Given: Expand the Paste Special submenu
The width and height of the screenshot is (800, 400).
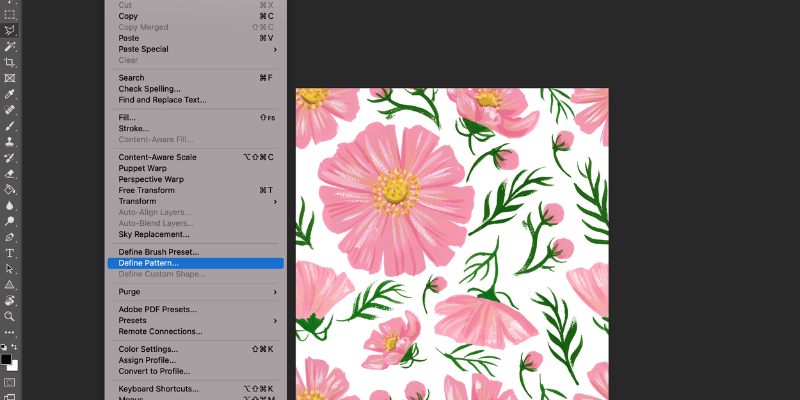Looking at the screenshot, I should [x=195, y=49].
